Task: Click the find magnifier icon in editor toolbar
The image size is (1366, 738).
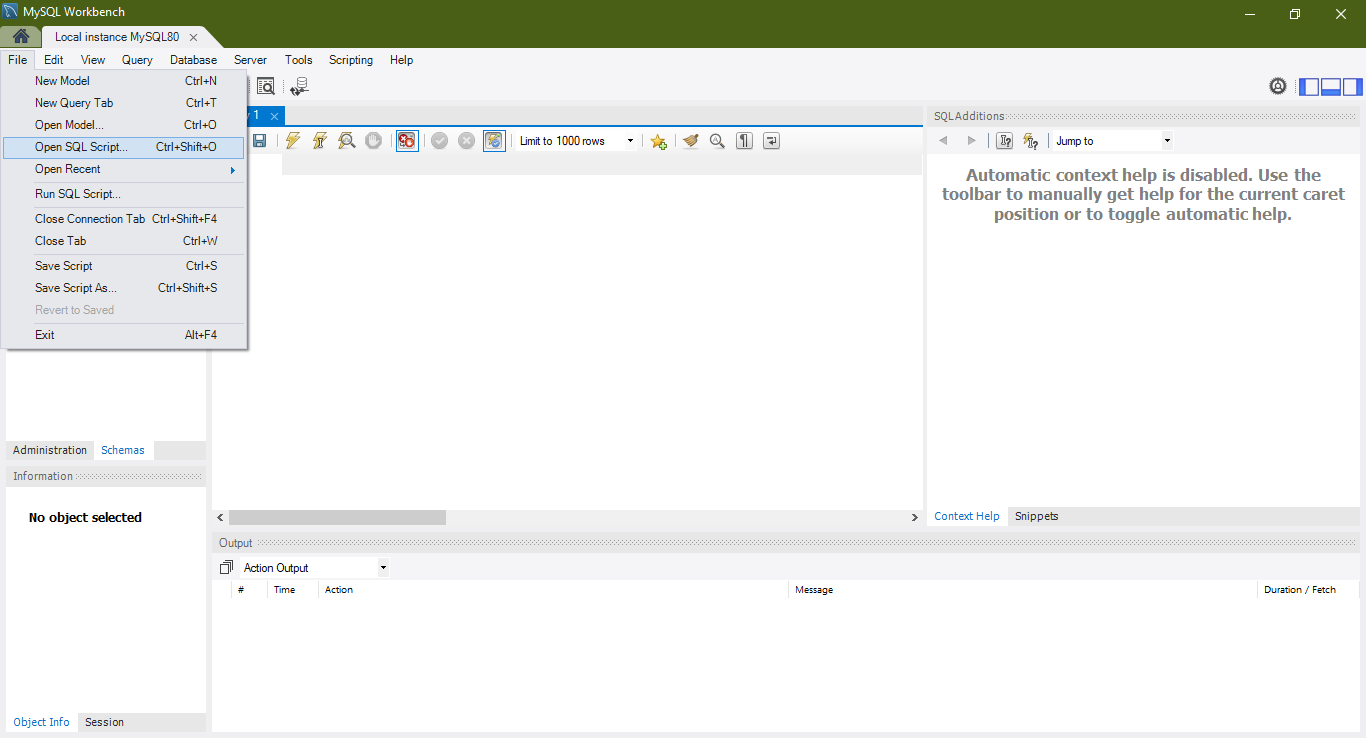Action: [x=717, y=141]
